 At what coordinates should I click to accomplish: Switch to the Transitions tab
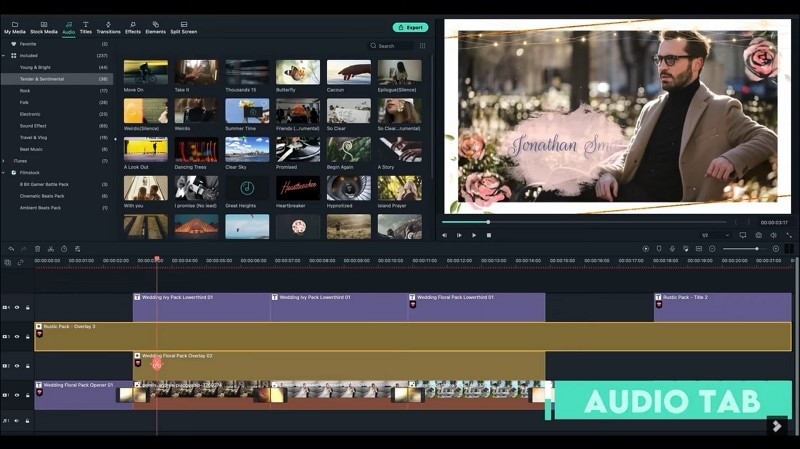tap(108, 28)
